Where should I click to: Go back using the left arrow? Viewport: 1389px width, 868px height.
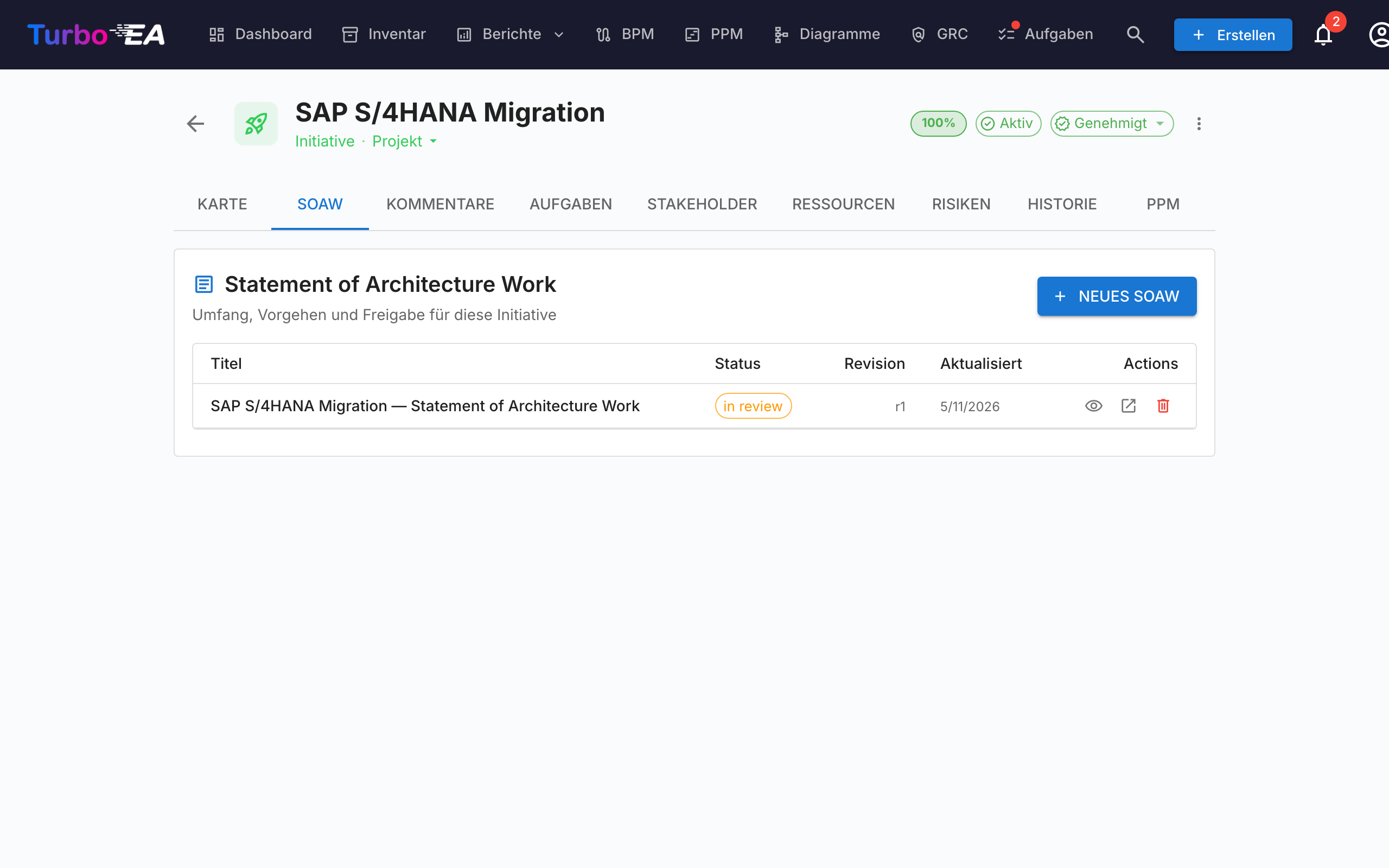pyautogui.click(x=196, y=124)
